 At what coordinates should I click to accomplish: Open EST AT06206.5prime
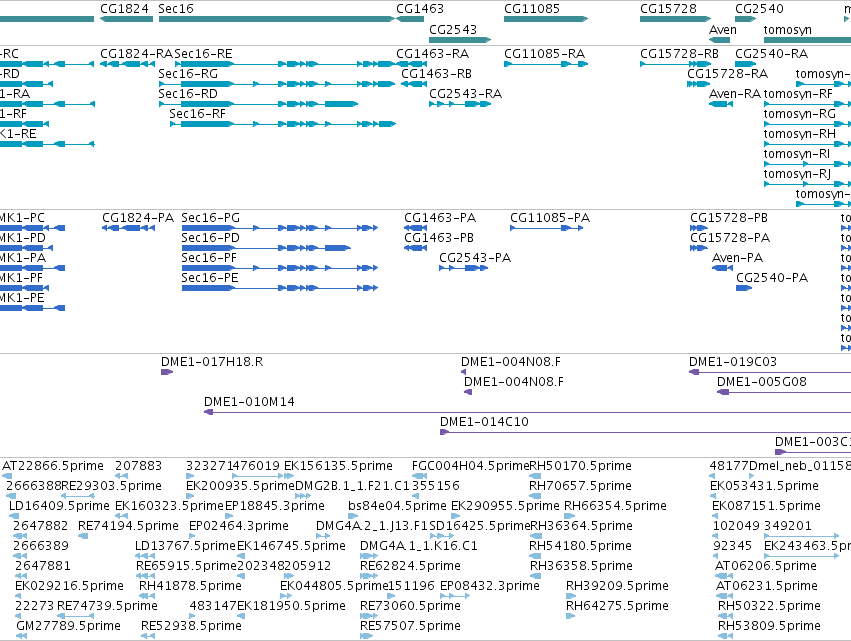click(x=765, y=566)
